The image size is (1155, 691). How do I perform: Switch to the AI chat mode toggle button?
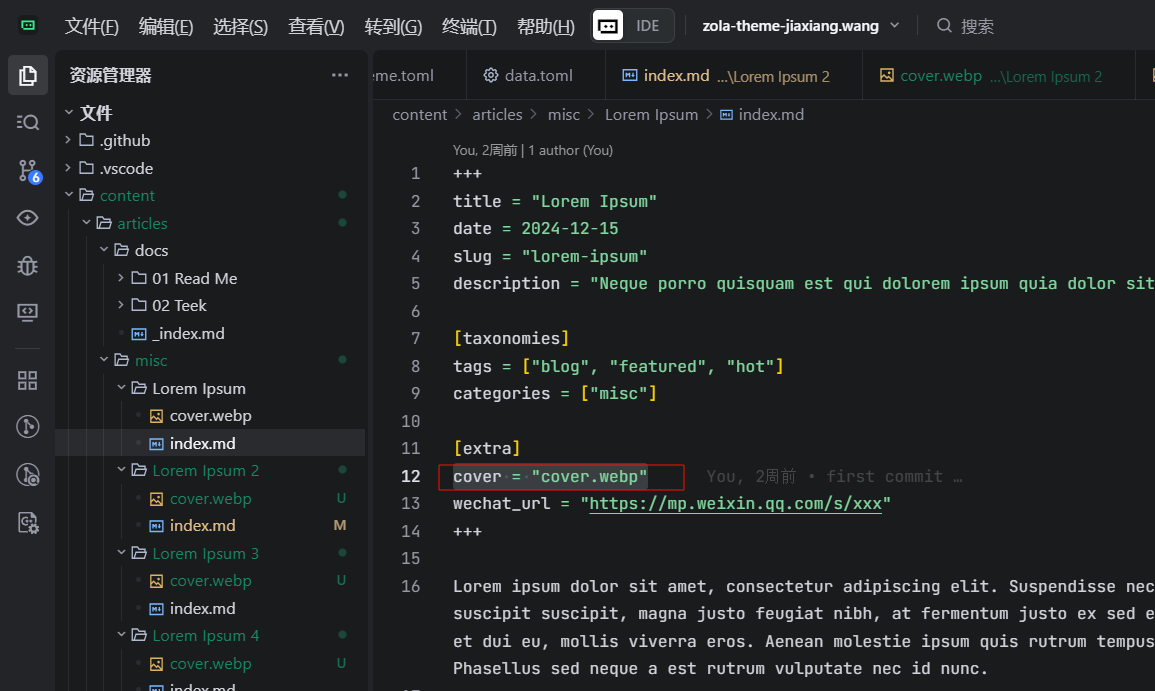pos(608,26)
